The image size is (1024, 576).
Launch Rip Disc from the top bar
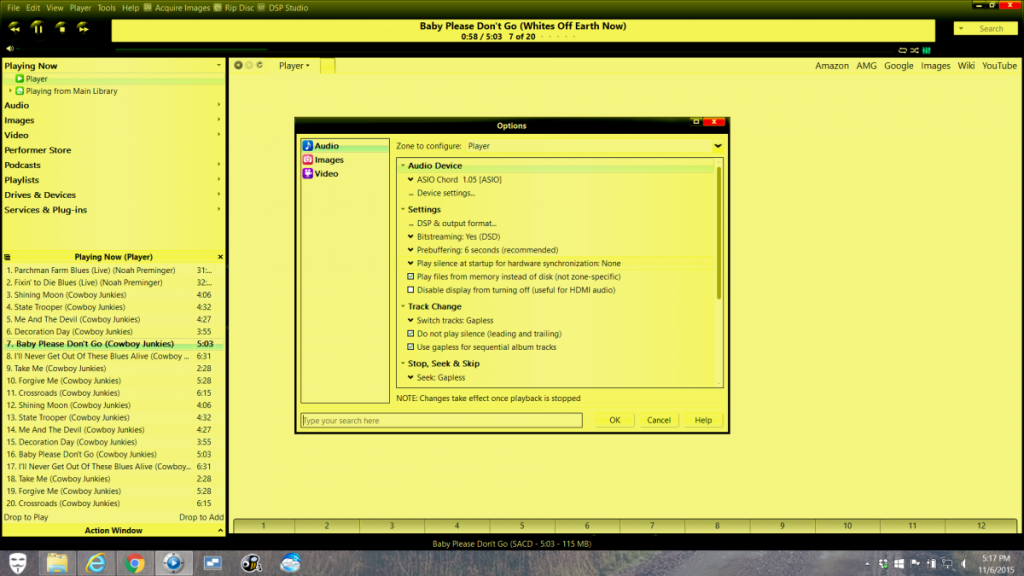point(234,8)
